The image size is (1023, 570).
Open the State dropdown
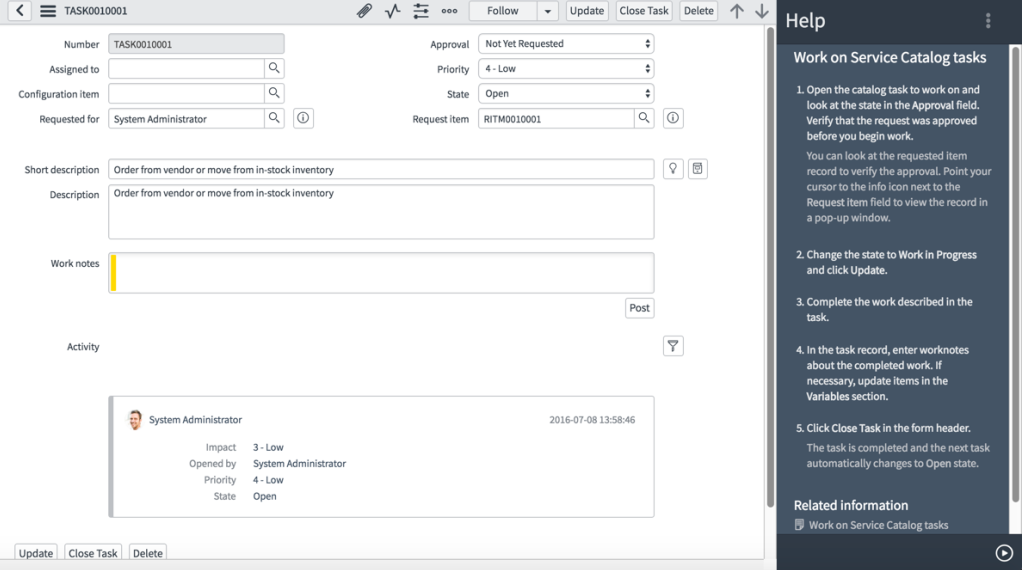(566, 93)
